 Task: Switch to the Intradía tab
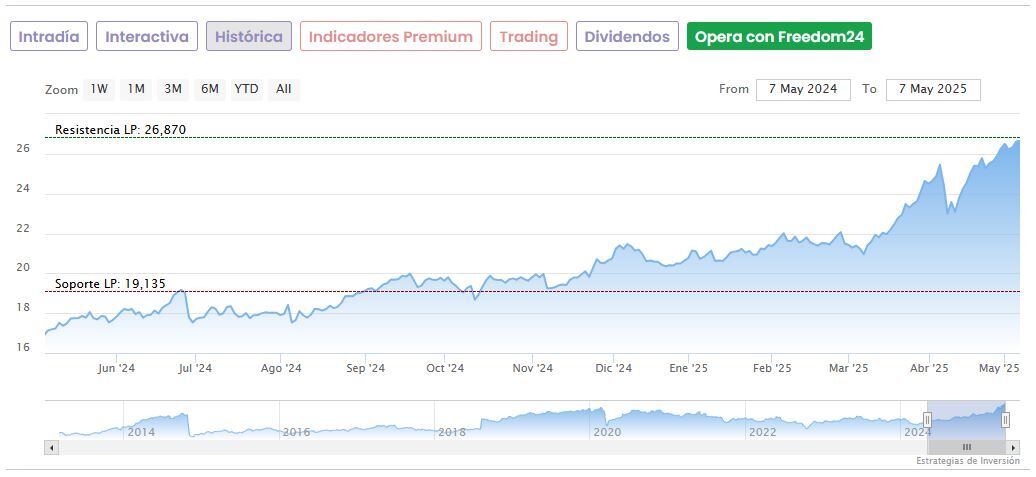coord(49,37)
